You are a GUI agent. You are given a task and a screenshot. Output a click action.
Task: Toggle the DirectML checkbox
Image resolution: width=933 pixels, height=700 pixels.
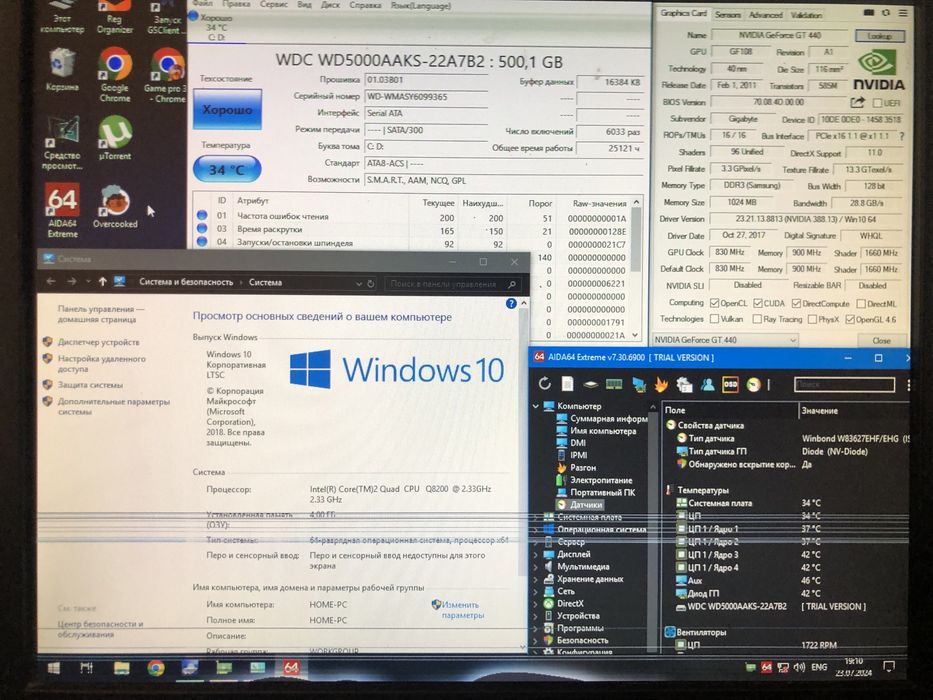click(860, 304)
